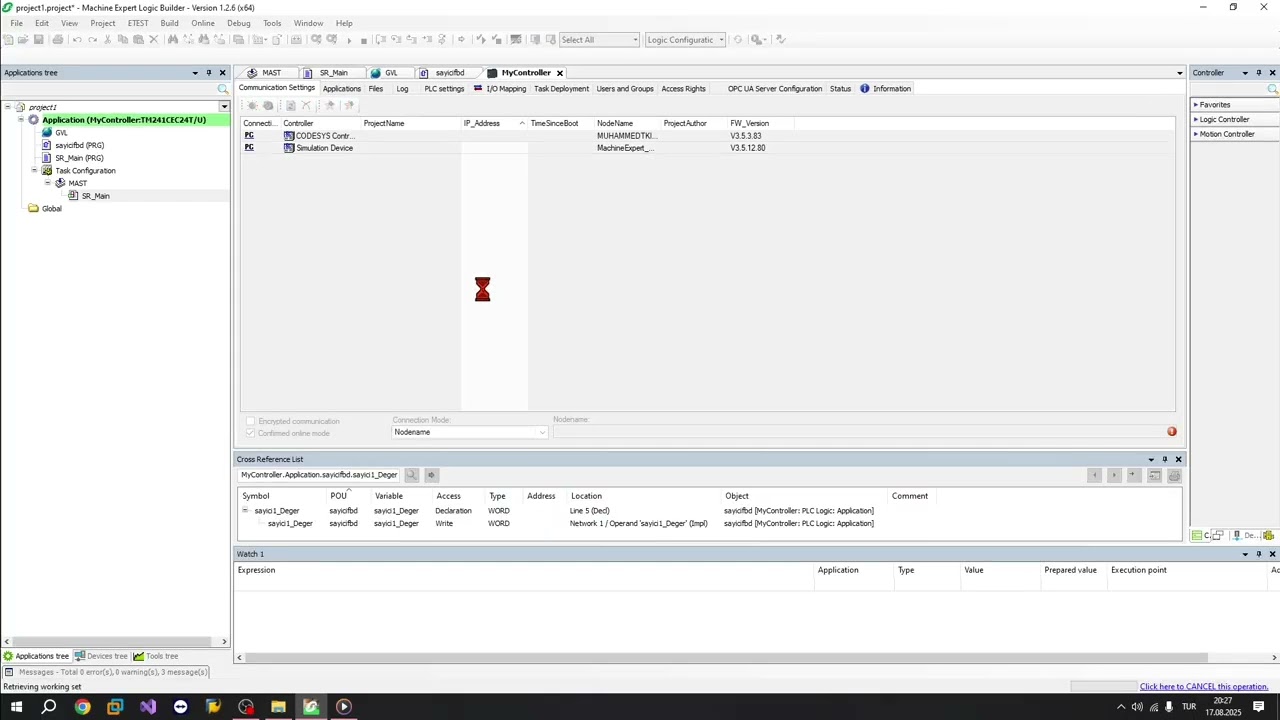This screenshot has width=1280, height=720.
Task: Open the Applications tree filter dropdown arrow
Action: point(224,107)
